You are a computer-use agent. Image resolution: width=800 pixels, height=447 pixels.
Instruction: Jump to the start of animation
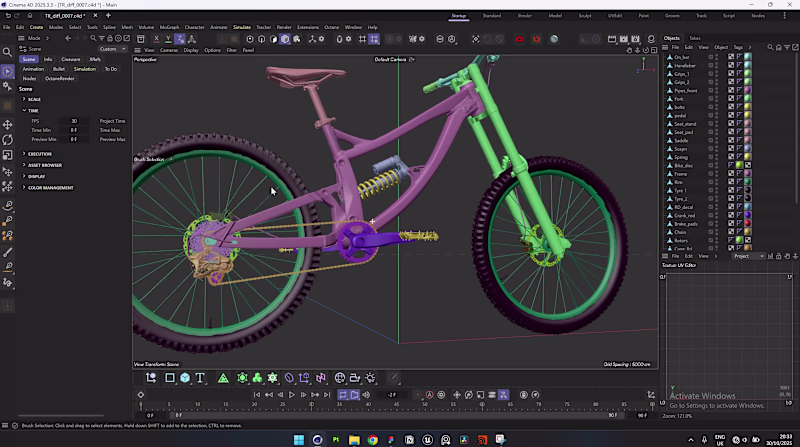tap(257, 394)
